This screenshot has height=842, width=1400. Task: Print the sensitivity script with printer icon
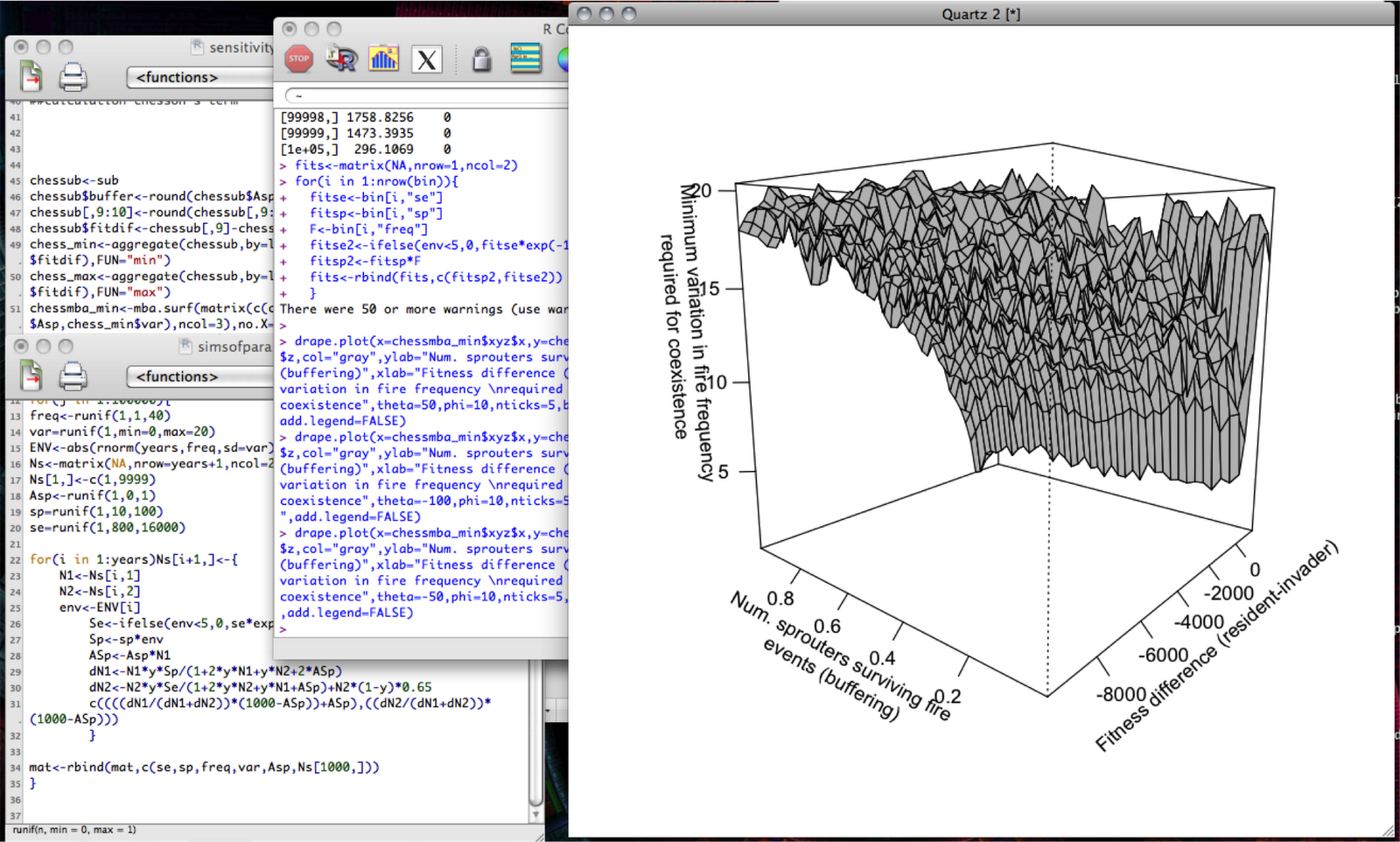click(73, 78)
